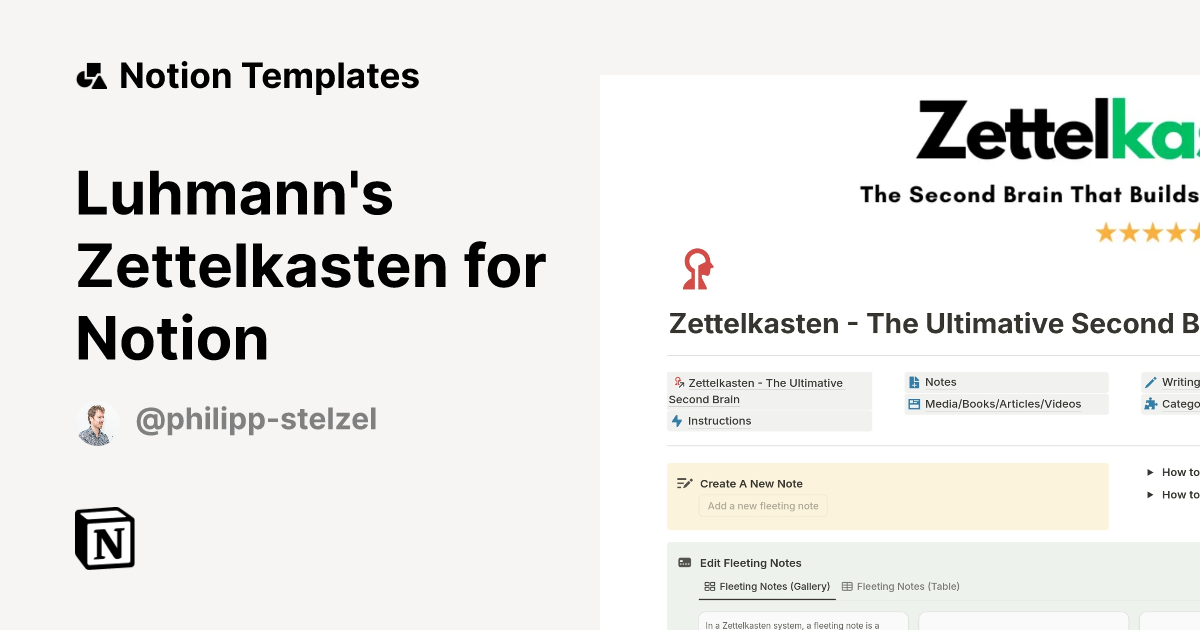Expand the second How to toggle
The width and height of the screenshot is (1200, 630).
tap(1150, 494)
